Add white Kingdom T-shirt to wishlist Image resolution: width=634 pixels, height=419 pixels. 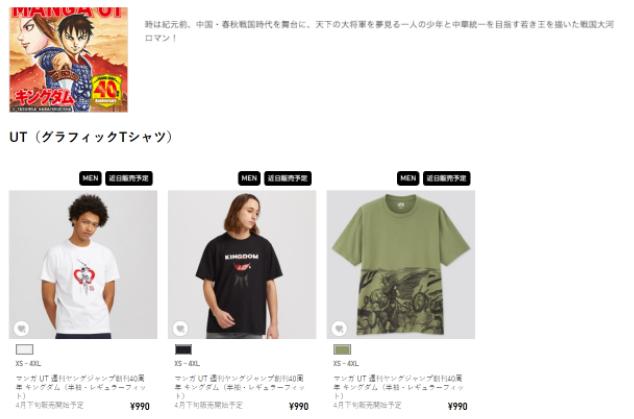click(21, 328)
